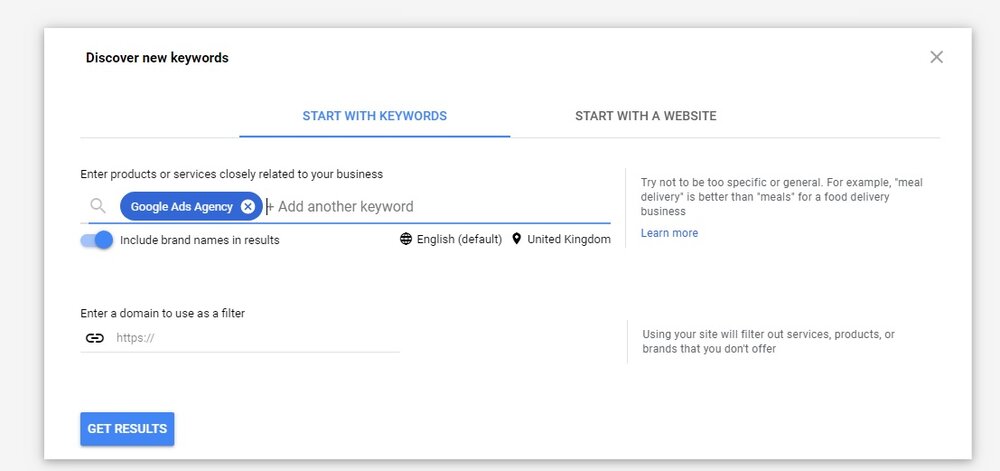Viewport: 1000px width, 471px height.
Task: Toggle Include brand names in results
Action: click(97, 240)
